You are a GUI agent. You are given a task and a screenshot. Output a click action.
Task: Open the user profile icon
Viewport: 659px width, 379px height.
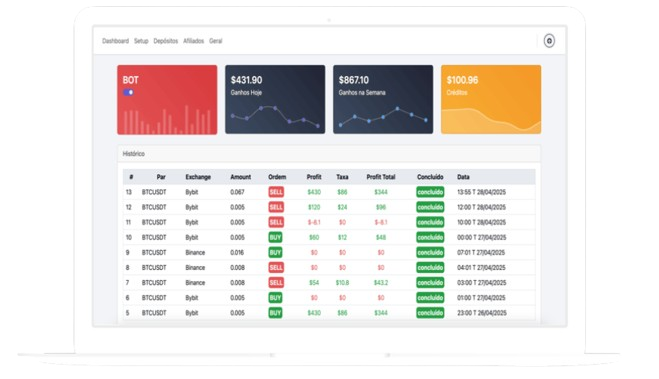pyautogui.click(x=549, y=41)
